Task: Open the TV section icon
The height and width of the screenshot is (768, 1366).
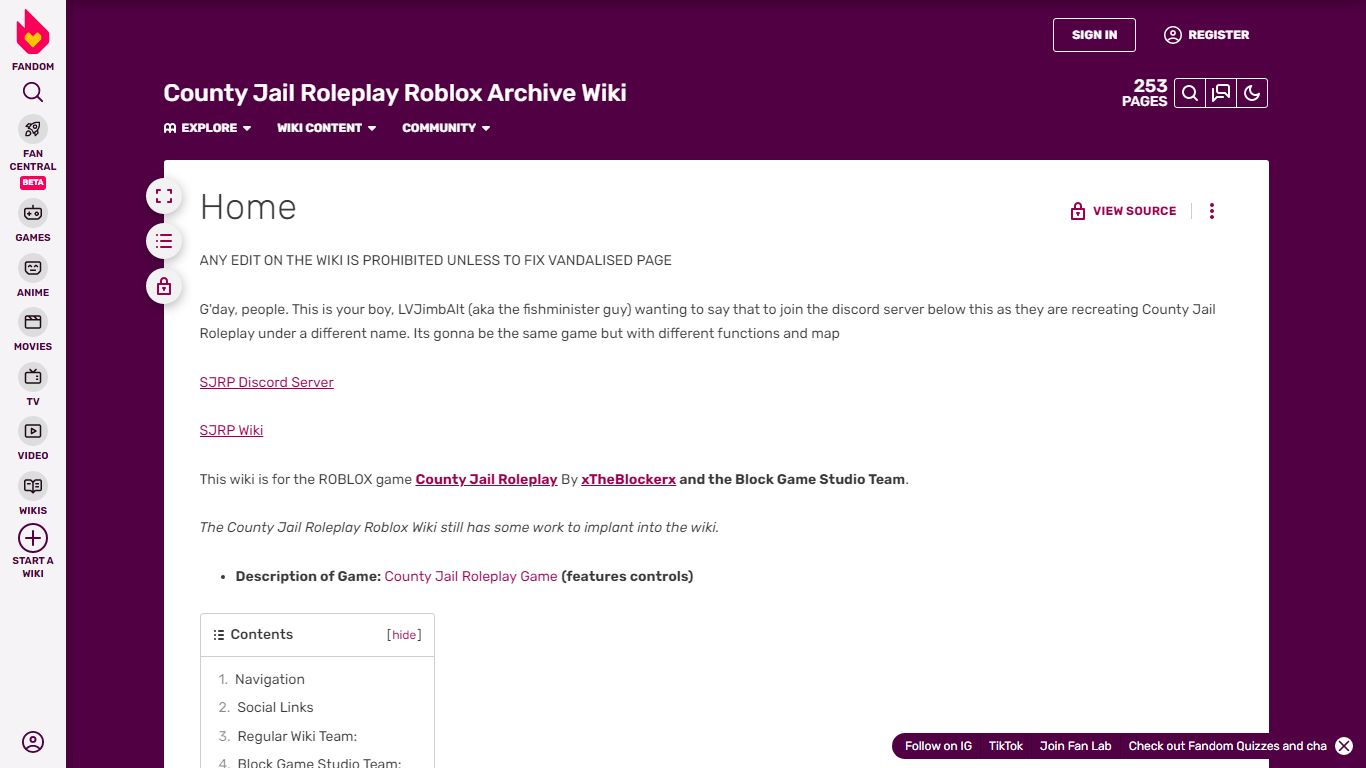Action: pos(33,377)
